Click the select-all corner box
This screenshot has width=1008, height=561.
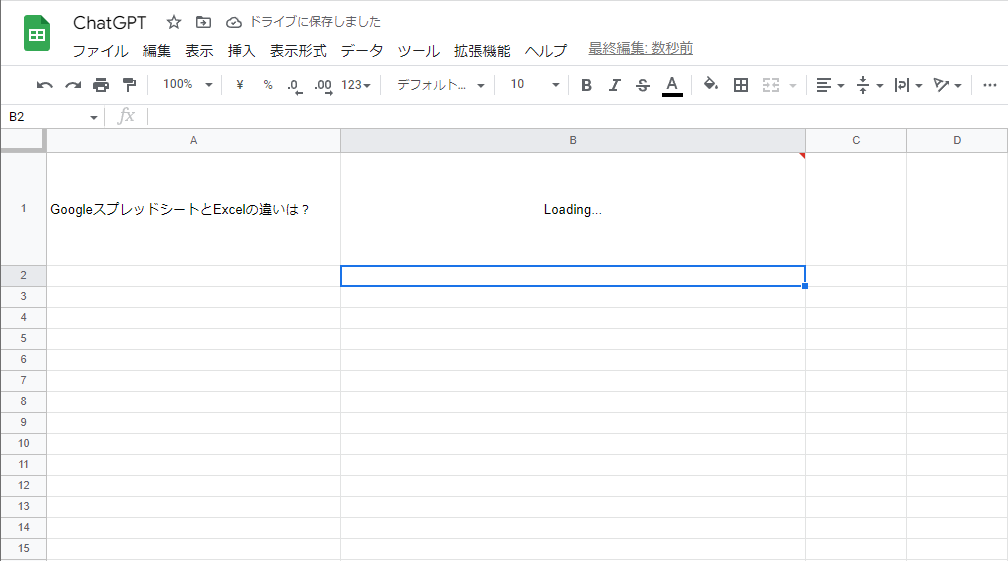coord(23,140)
